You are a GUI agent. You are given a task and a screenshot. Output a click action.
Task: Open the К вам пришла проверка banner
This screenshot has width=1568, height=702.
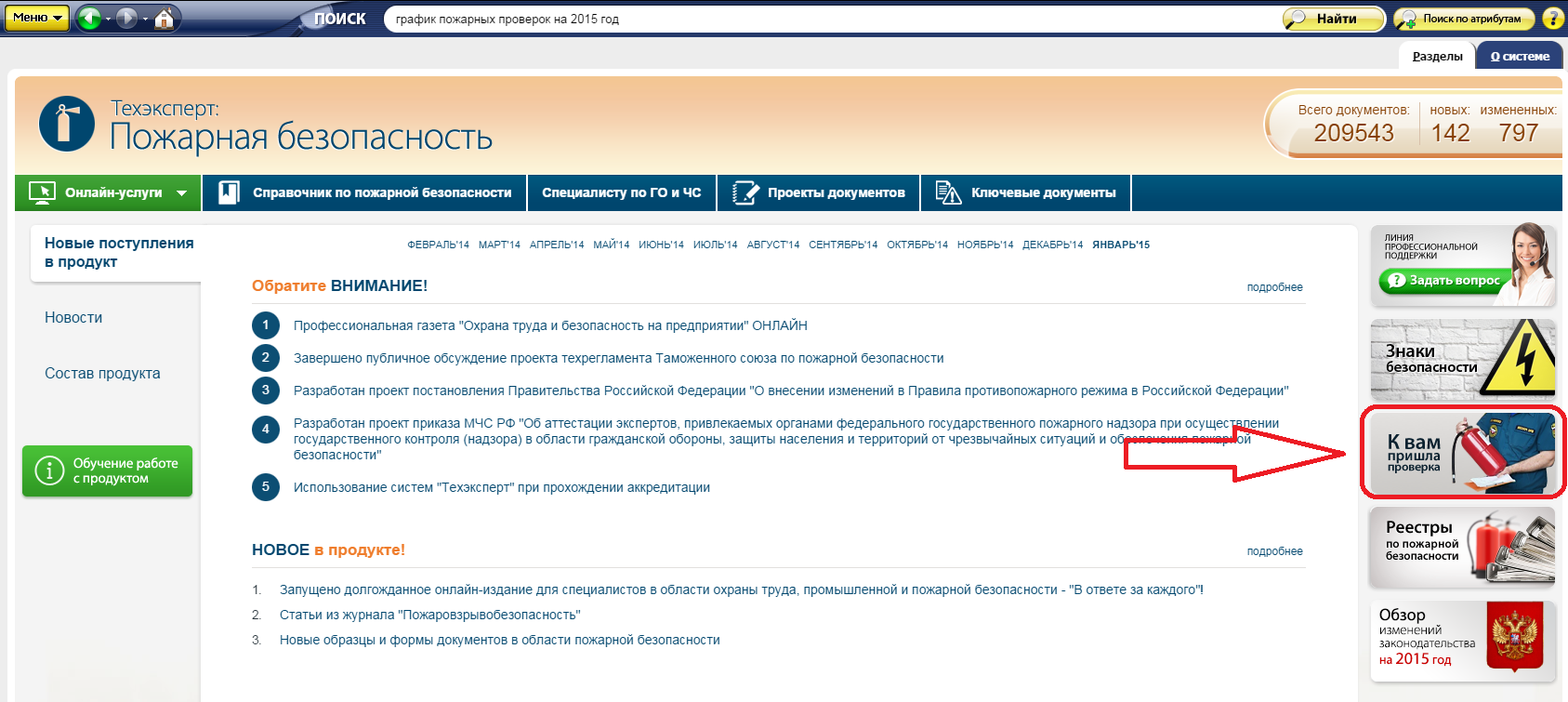coord(1463,453)
